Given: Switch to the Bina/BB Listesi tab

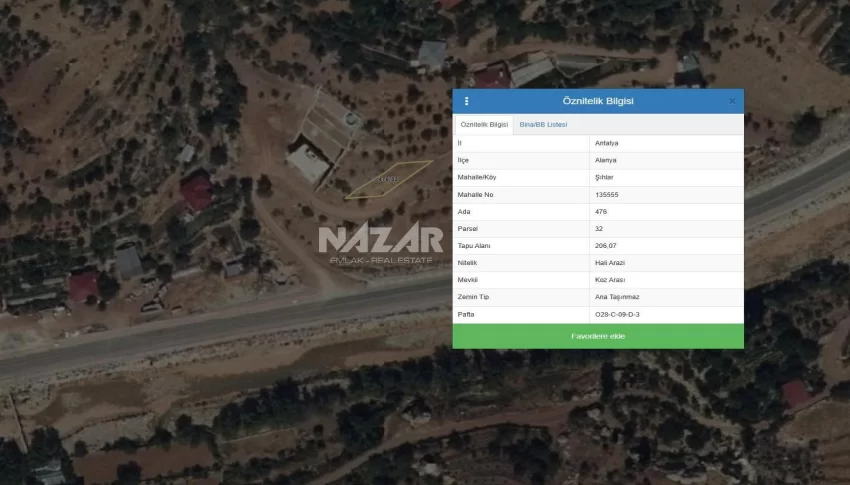Looking at the screenshot, I should tap(543, 125).
